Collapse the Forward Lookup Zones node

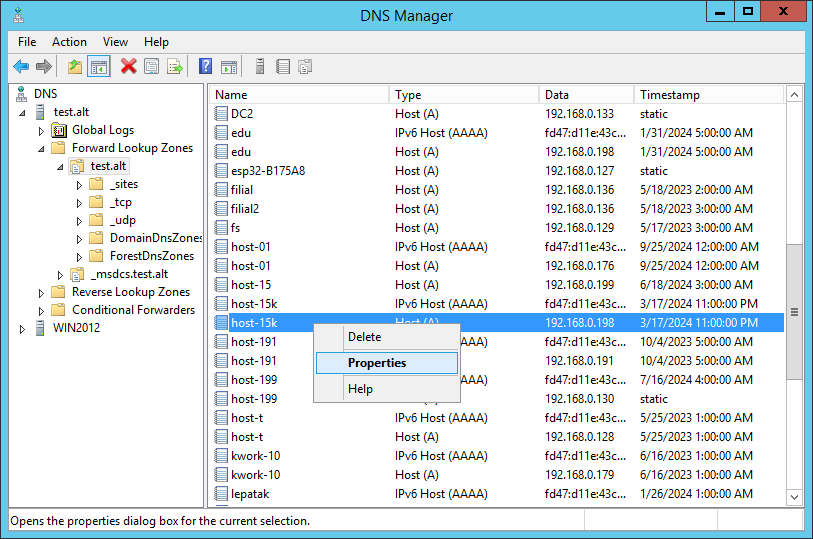(x=42, y=148)
